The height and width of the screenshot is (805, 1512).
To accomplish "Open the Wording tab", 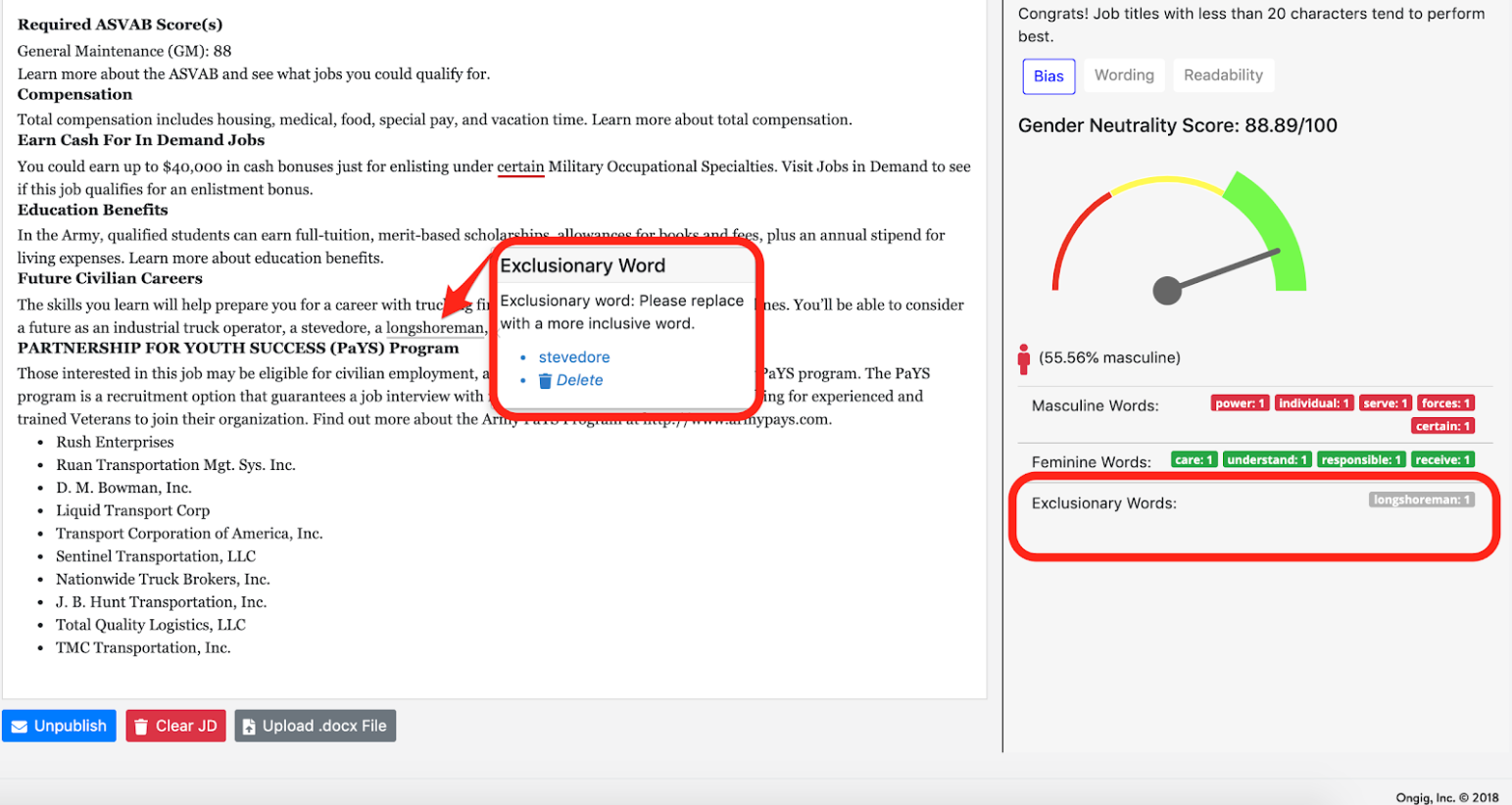I will click(x=1124, y=75).
